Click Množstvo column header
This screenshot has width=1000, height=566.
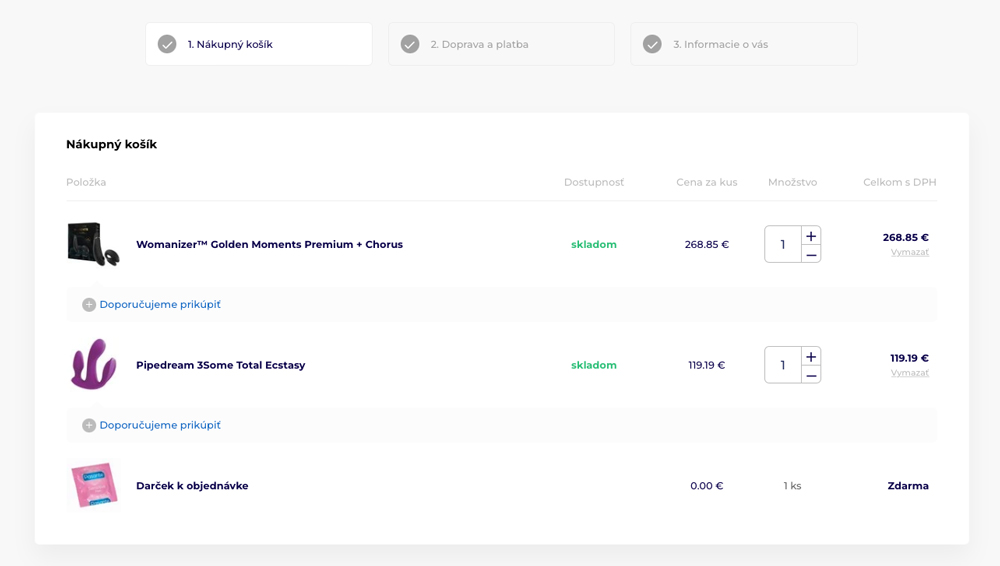[x=792, y=182]
